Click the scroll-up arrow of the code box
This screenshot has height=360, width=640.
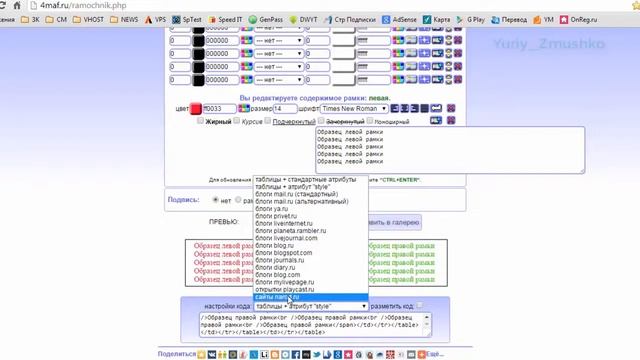click(x=427, y=317)
